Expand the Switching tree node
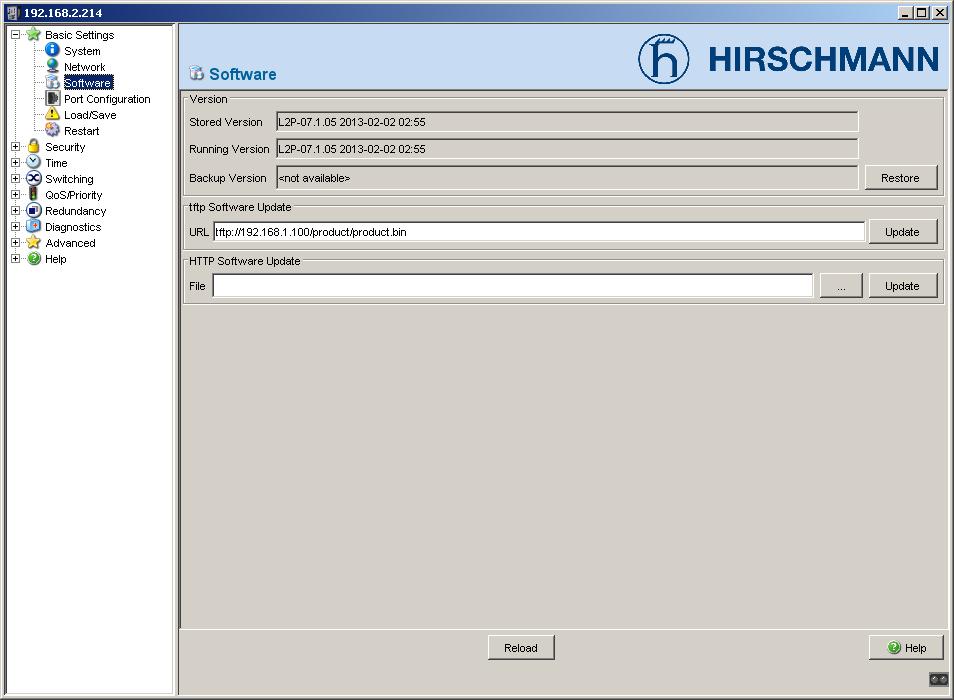Image resolution: width=954 pixels, height=700 pixels. pos(15,178)
